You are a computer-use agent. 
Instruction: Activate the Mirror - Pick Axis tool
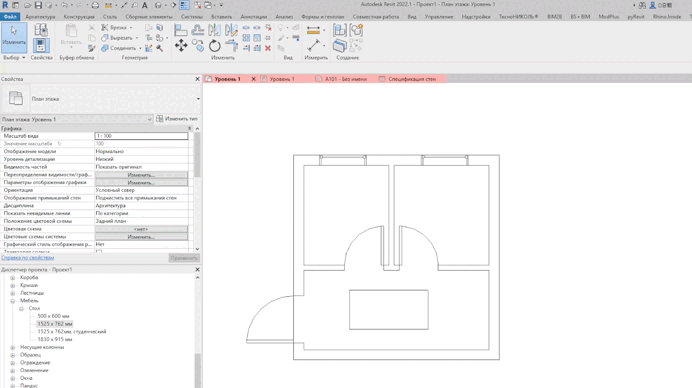(x=214, y=30)
